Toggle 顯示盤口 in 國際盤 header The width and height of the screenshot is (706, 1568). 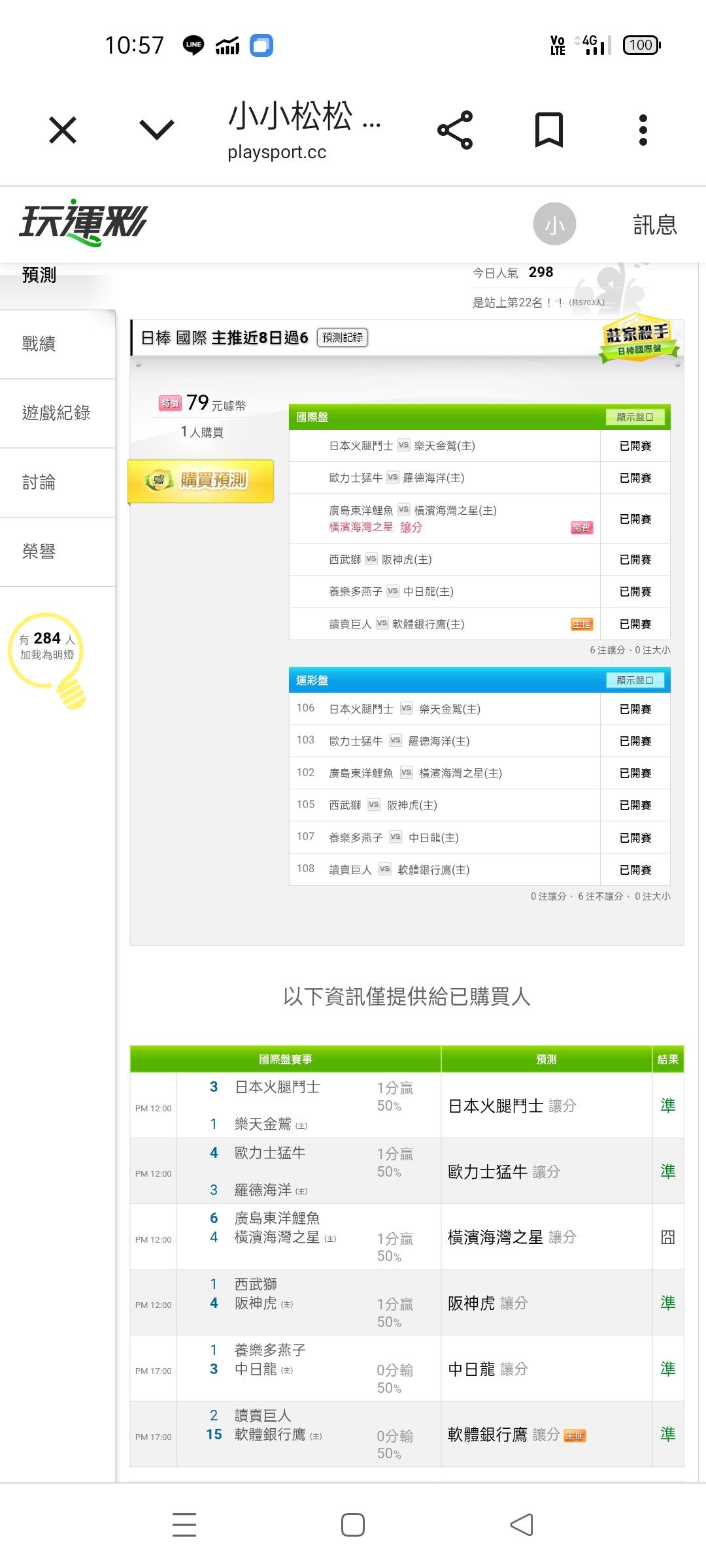pyautogui.click(x=635, y=417)
